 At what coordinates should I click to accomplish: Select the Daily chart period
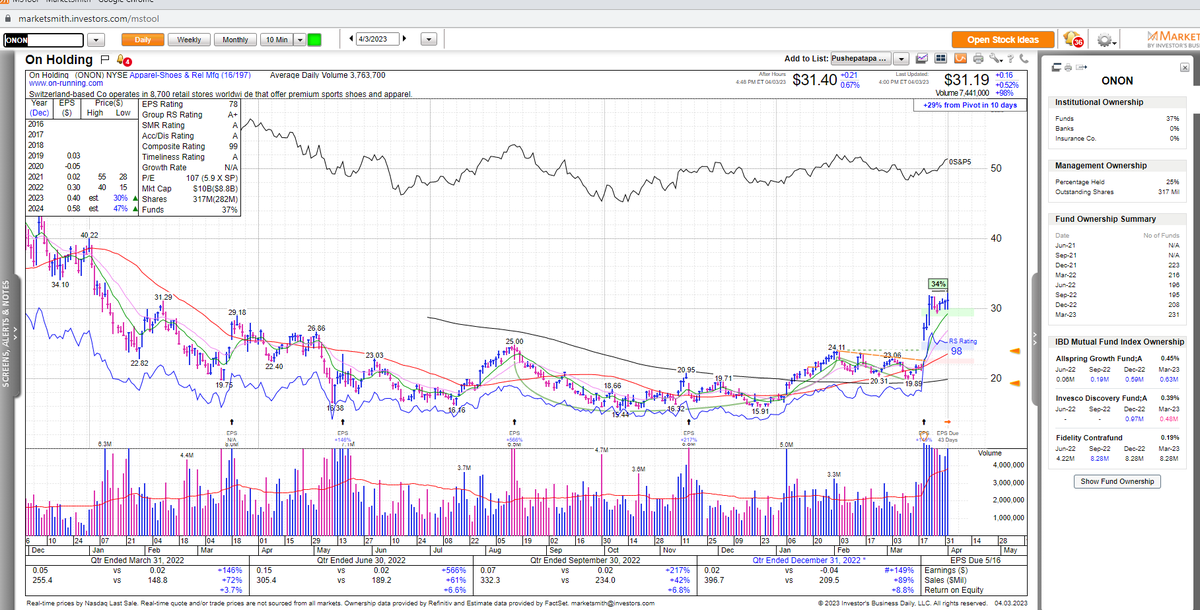(x=142, y=39)
